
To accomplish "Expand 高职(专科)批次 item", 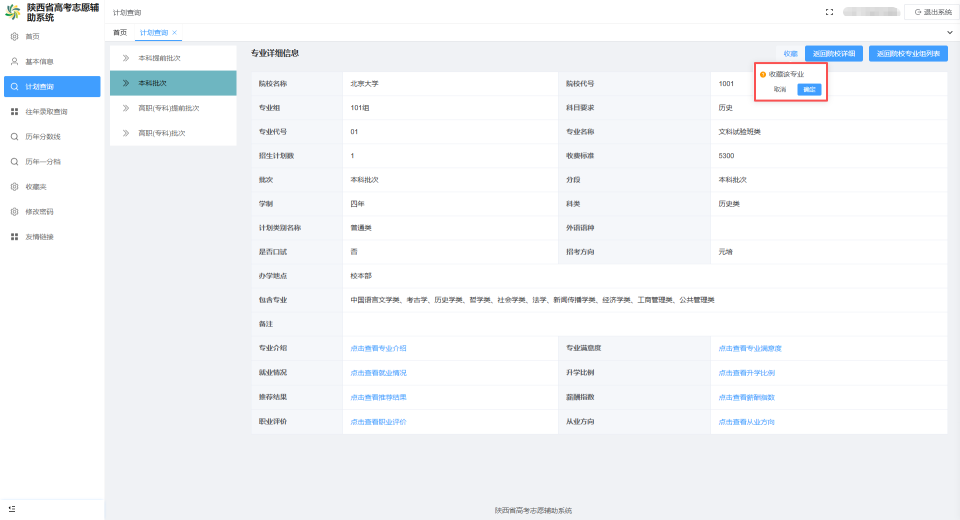I will tap(173, 133).
